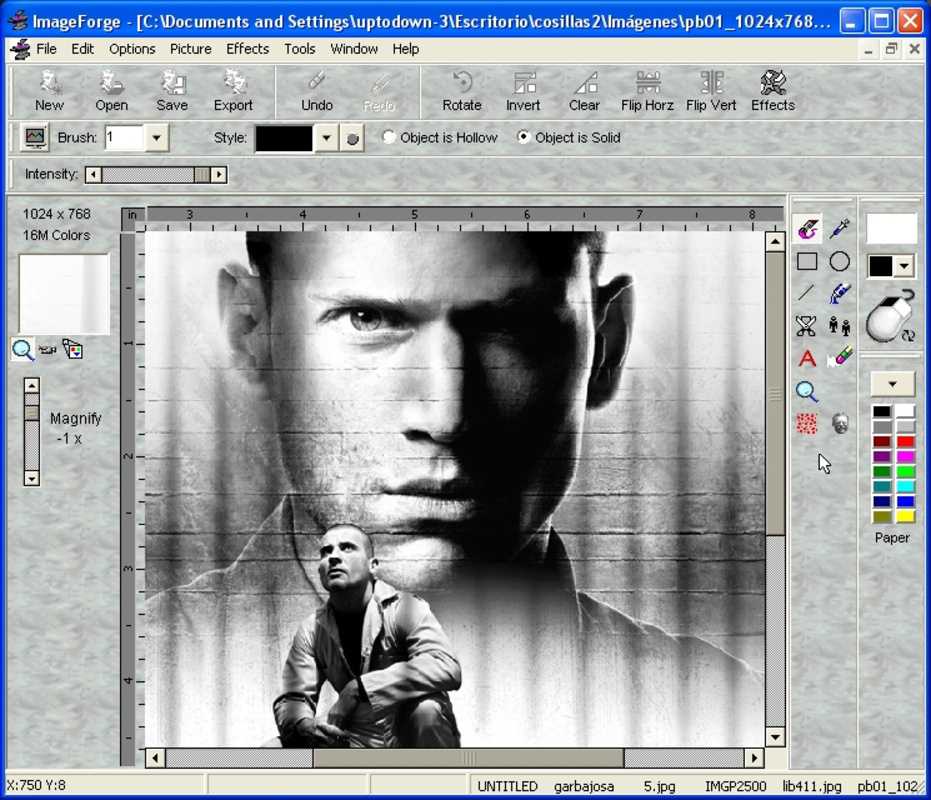Click the image preview thumbnail

(64, 294)
